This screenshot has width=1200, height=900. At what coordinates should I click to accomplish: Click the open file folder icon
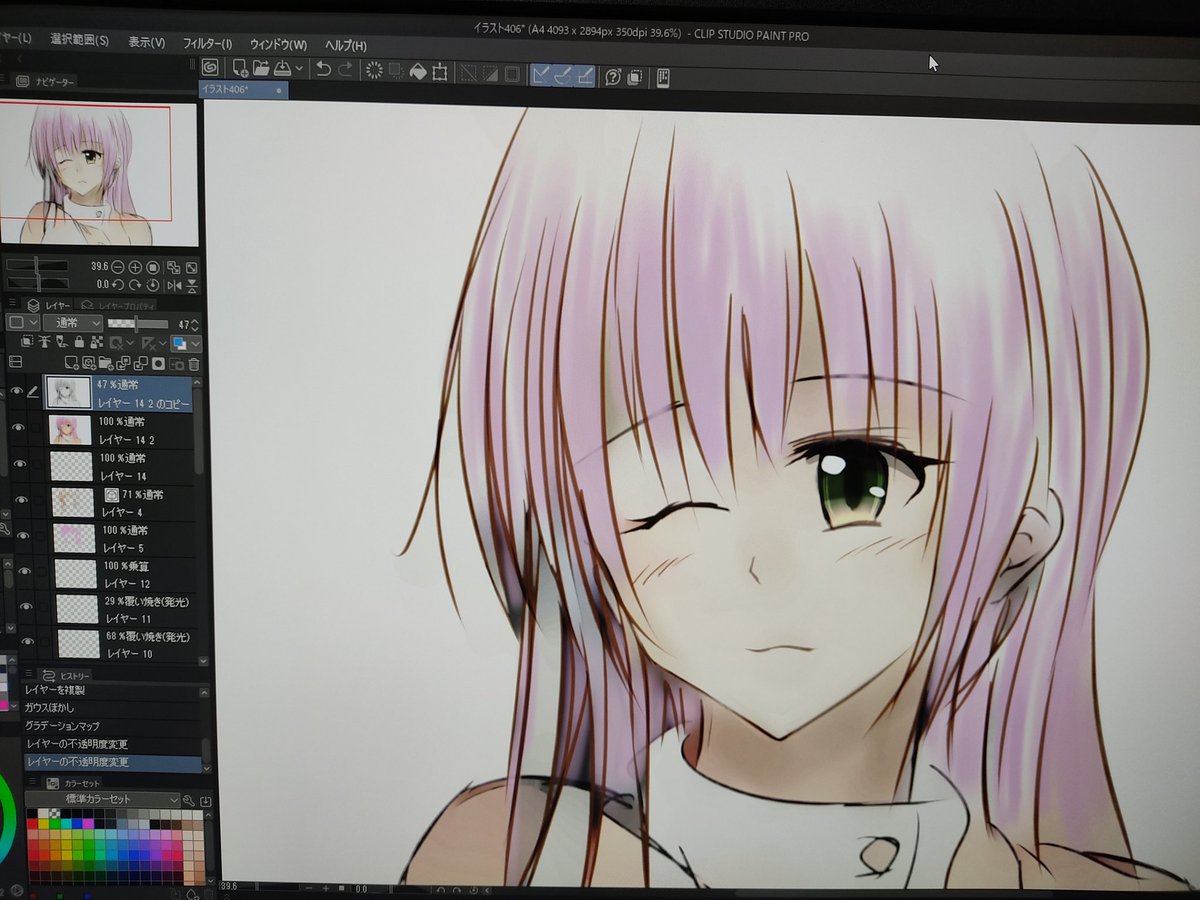point(261,68)
